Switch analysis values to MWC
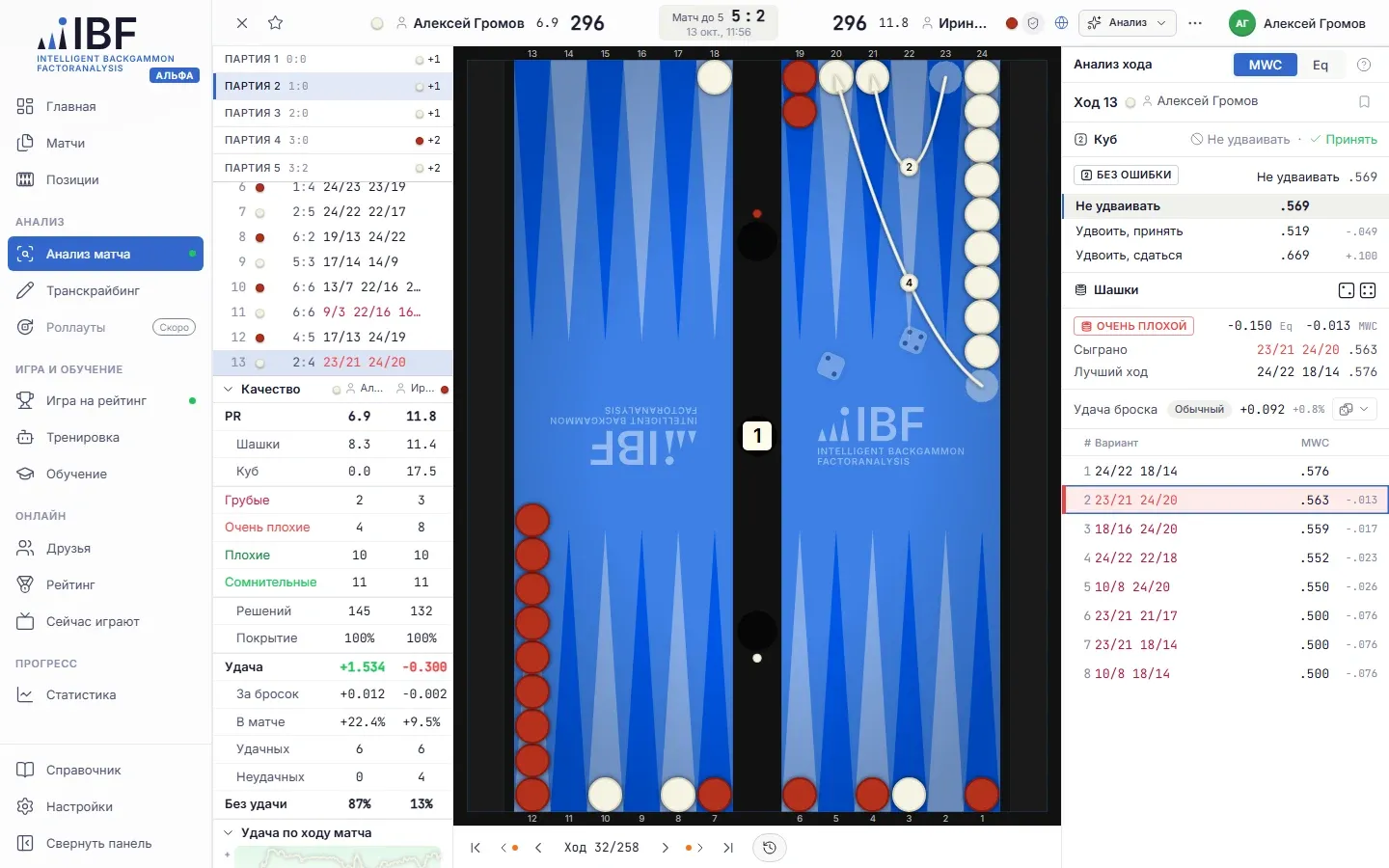The height and width of the screenshot is (868, 1389). point(1265,65)
